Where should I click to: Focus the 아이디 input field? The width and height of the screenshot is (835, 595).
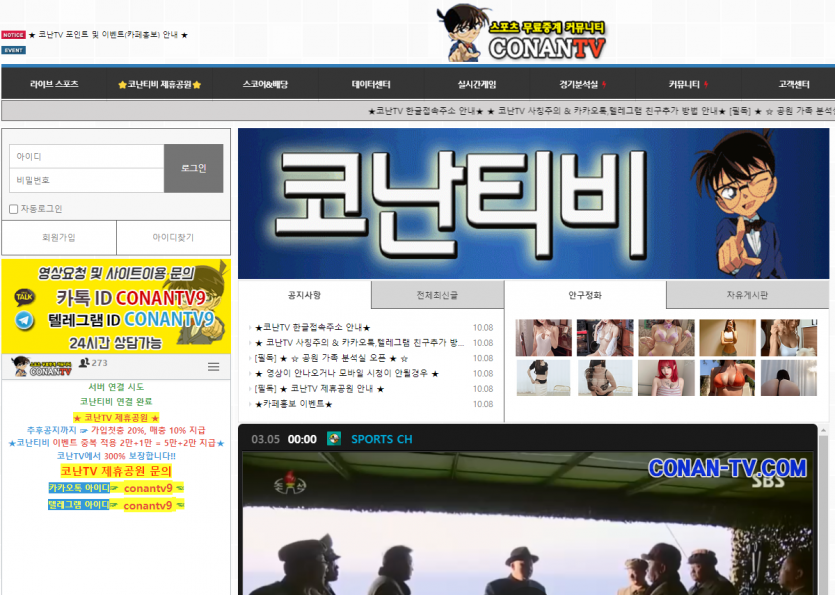[x=86, y=157]
